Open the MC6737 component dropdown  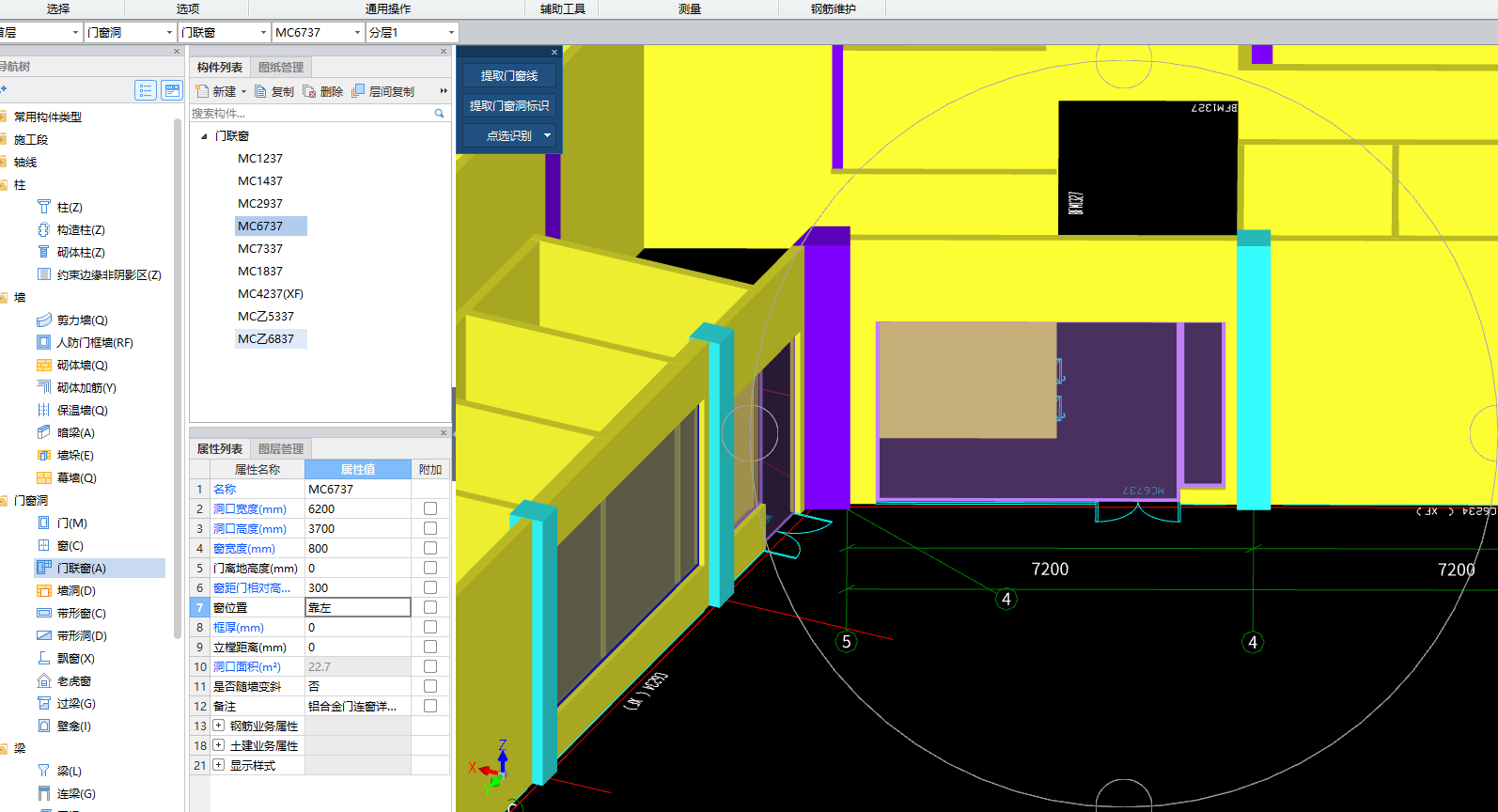point(357,32)
